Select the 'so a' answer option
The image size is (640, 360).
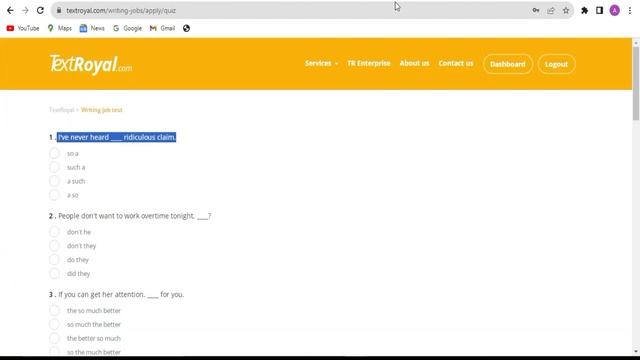coord(54,153)
